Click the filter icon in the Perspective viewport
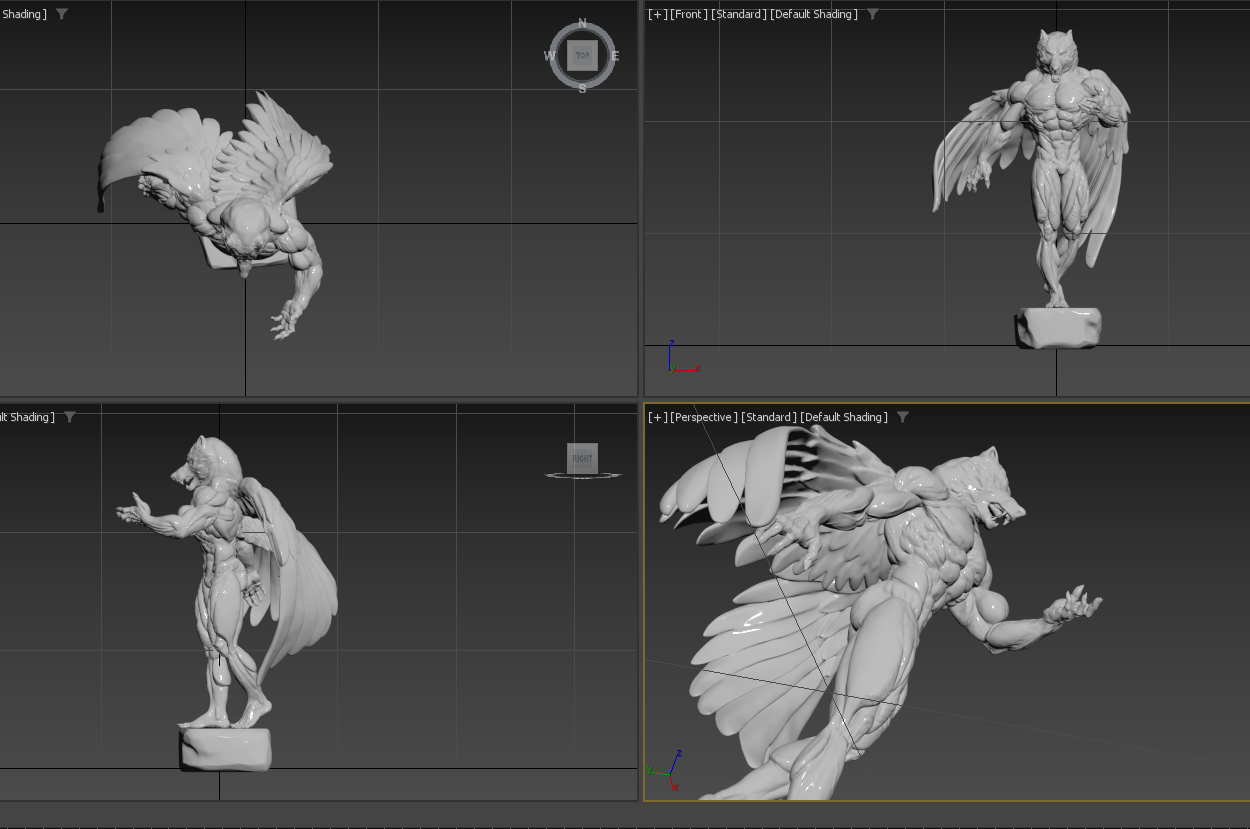 tap(903, 417)
